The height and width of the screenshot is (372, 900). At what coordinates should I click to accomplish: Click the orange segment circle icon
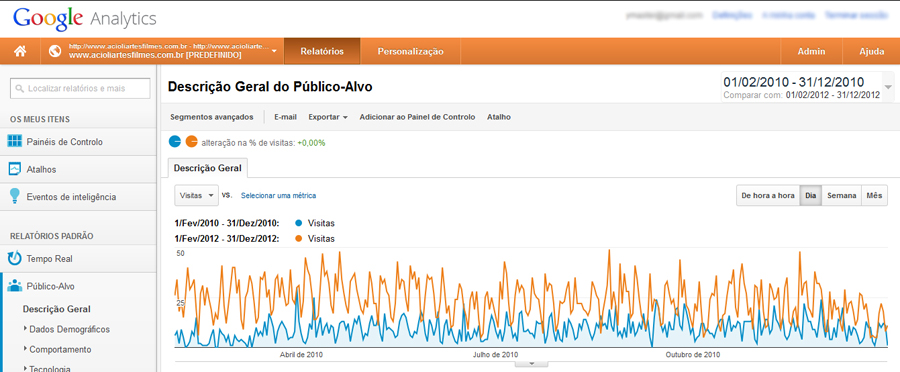coord(192,141)
